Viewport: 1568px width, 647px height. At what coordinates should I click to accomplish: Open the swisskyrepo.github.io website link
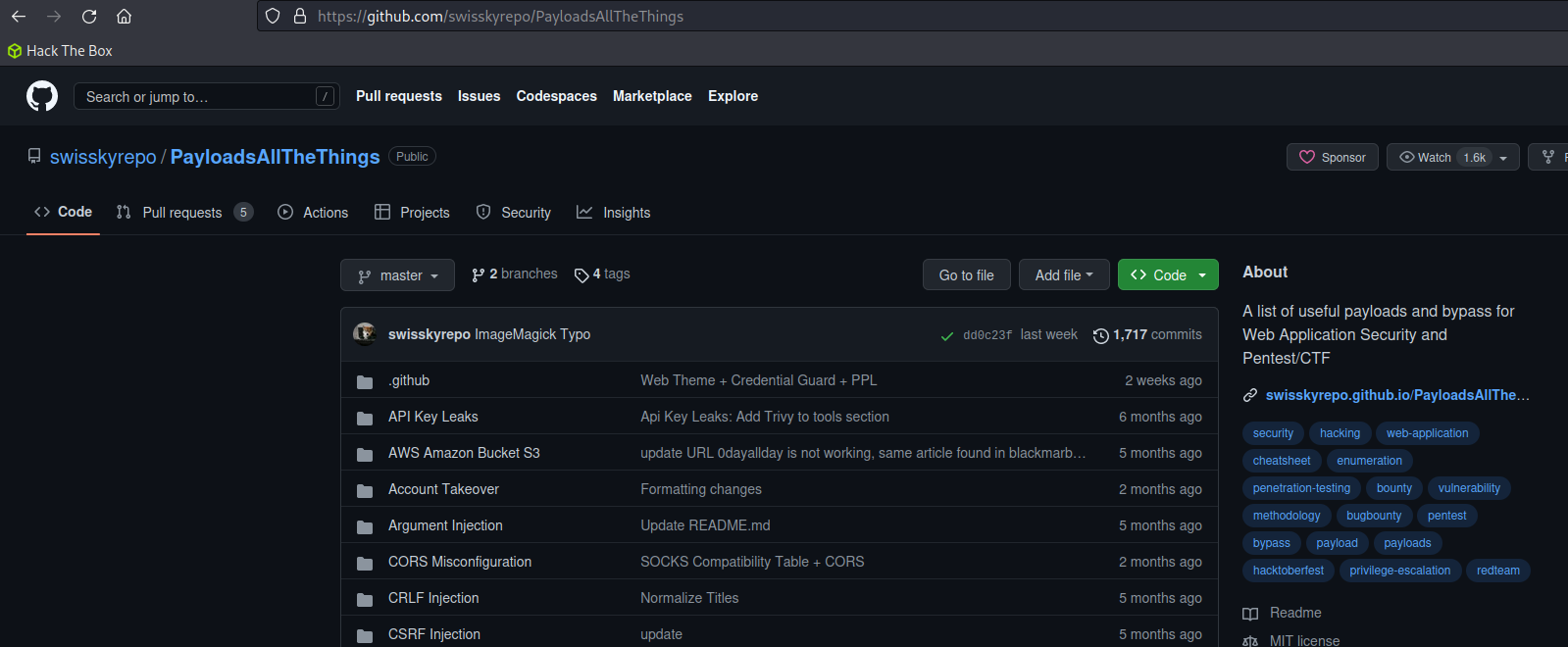pos(1397,395)
